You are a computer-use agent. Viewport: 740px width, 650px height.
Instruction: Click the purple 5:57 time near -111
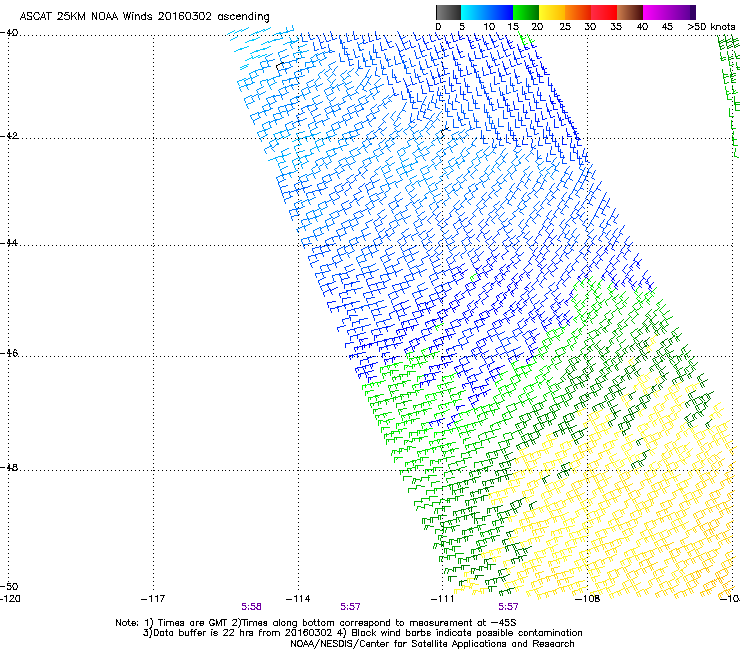[x=508, y=607]
